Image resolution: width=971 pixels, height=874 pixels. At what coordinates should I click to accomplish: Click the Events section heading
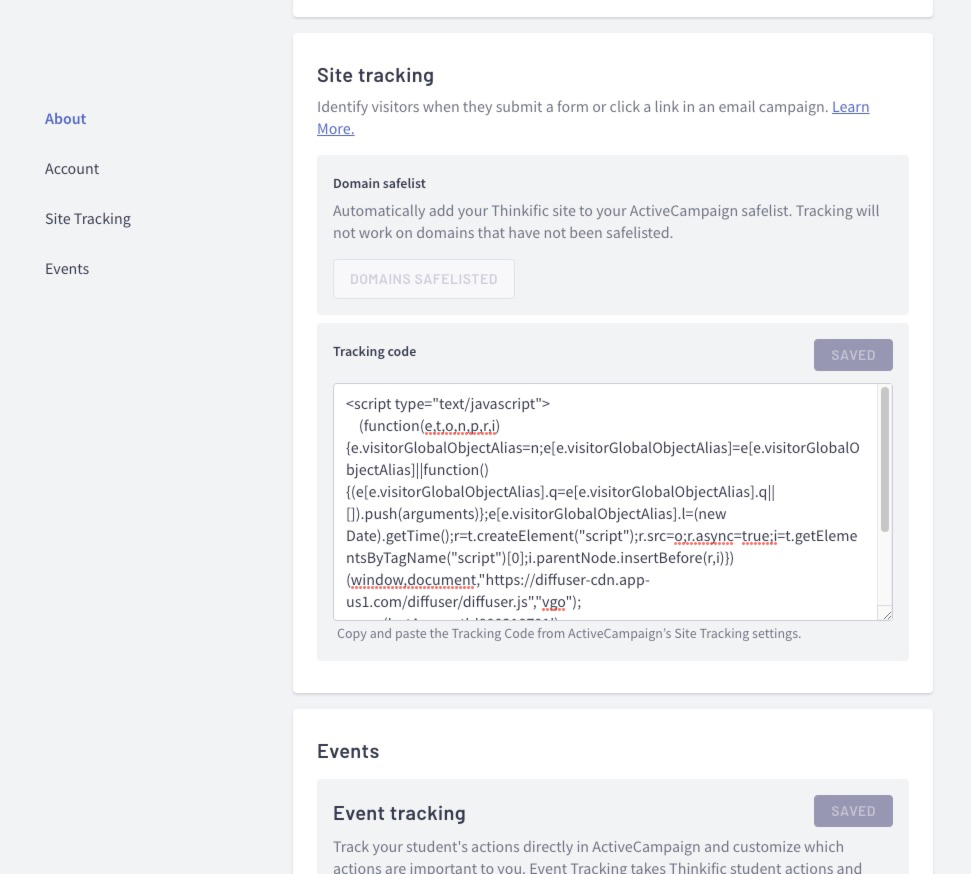point(348,751)
